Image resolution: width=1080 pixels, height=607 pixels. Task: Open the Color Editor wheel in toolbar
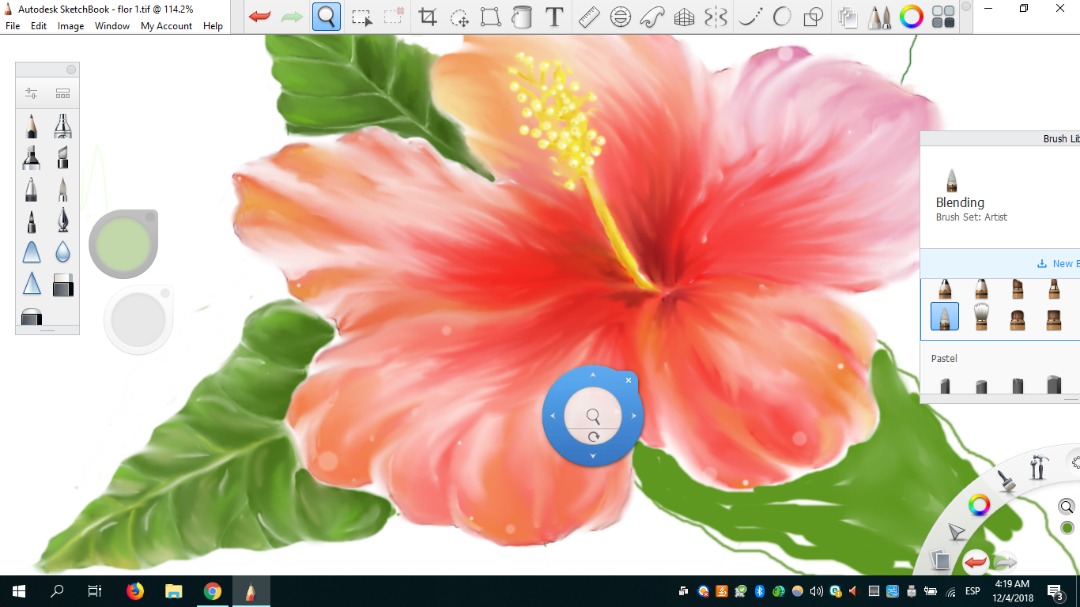pyautogui.click(x=910, y=17)
